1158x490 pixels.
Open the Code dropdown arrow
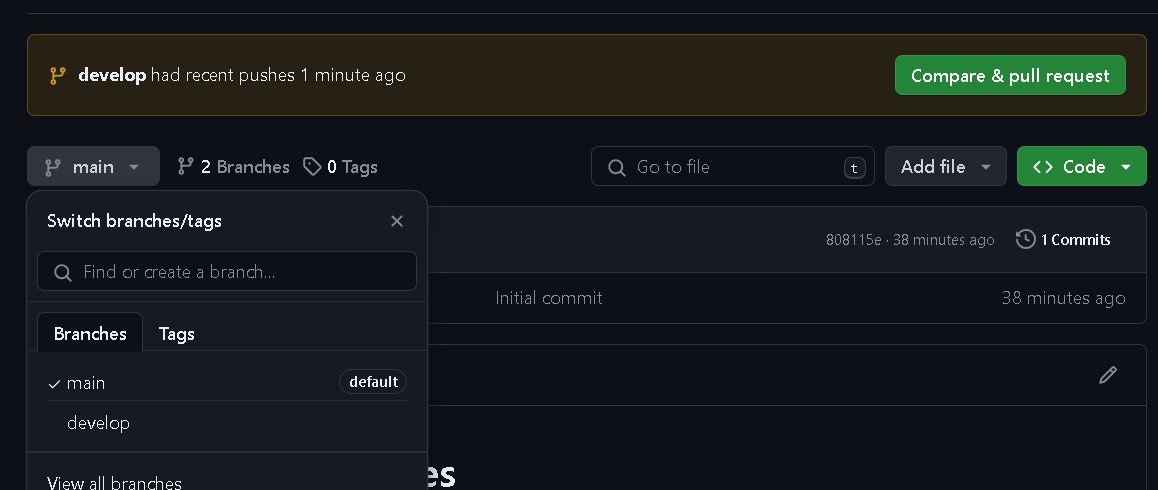coord(1126,167)
